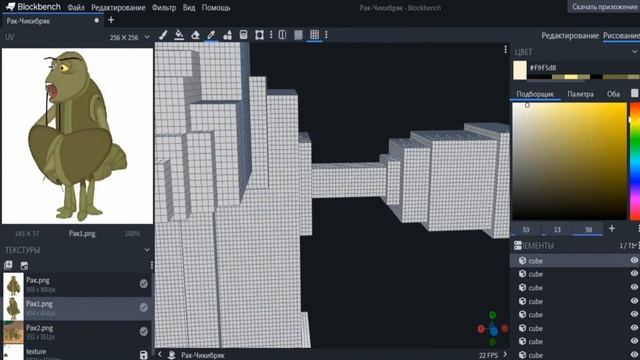640x360 pixels.
Task: Click the current color swatch
Action: click(520, 70)
